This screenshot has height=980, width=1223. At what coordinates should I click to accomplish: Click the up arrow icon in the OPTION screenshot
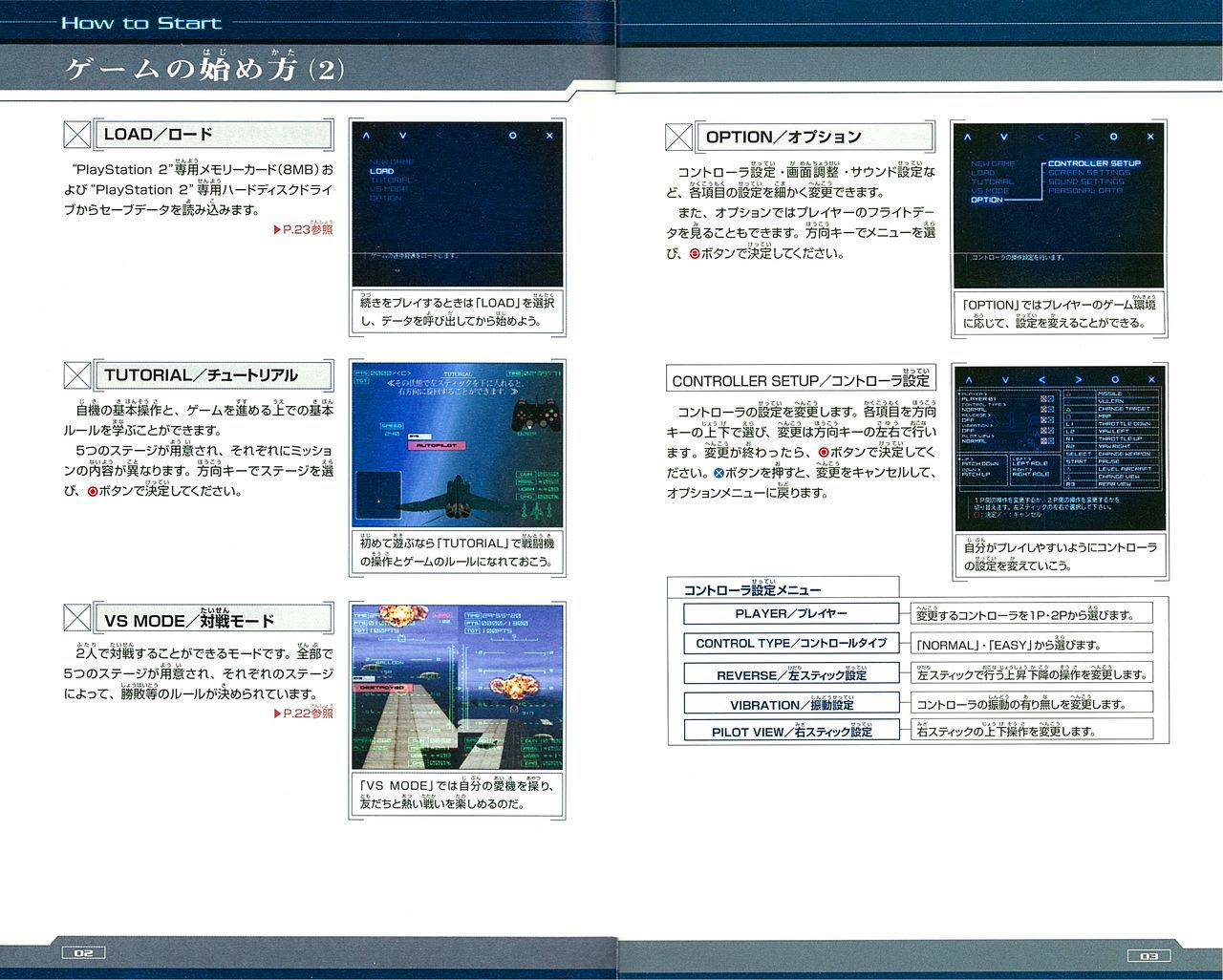[967, 138]
